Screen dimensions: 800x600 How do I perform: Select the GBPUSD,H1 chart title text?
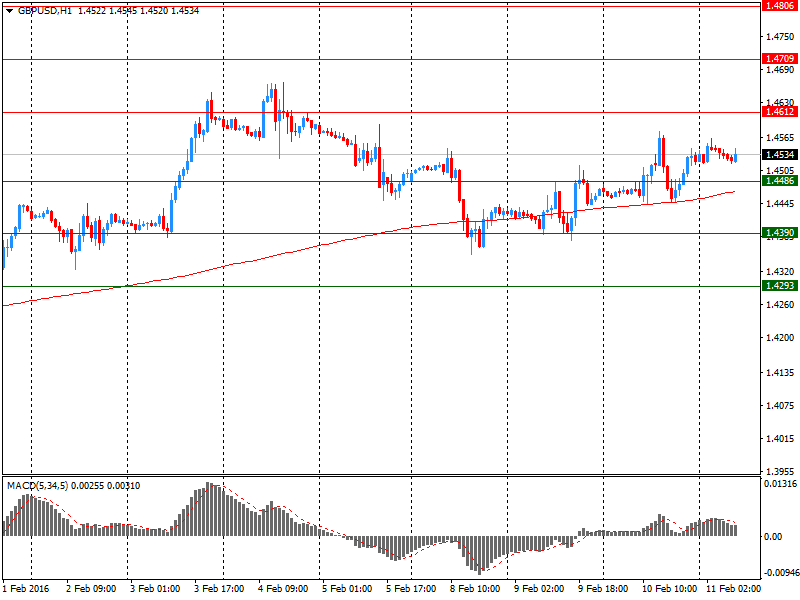point(45,11)
